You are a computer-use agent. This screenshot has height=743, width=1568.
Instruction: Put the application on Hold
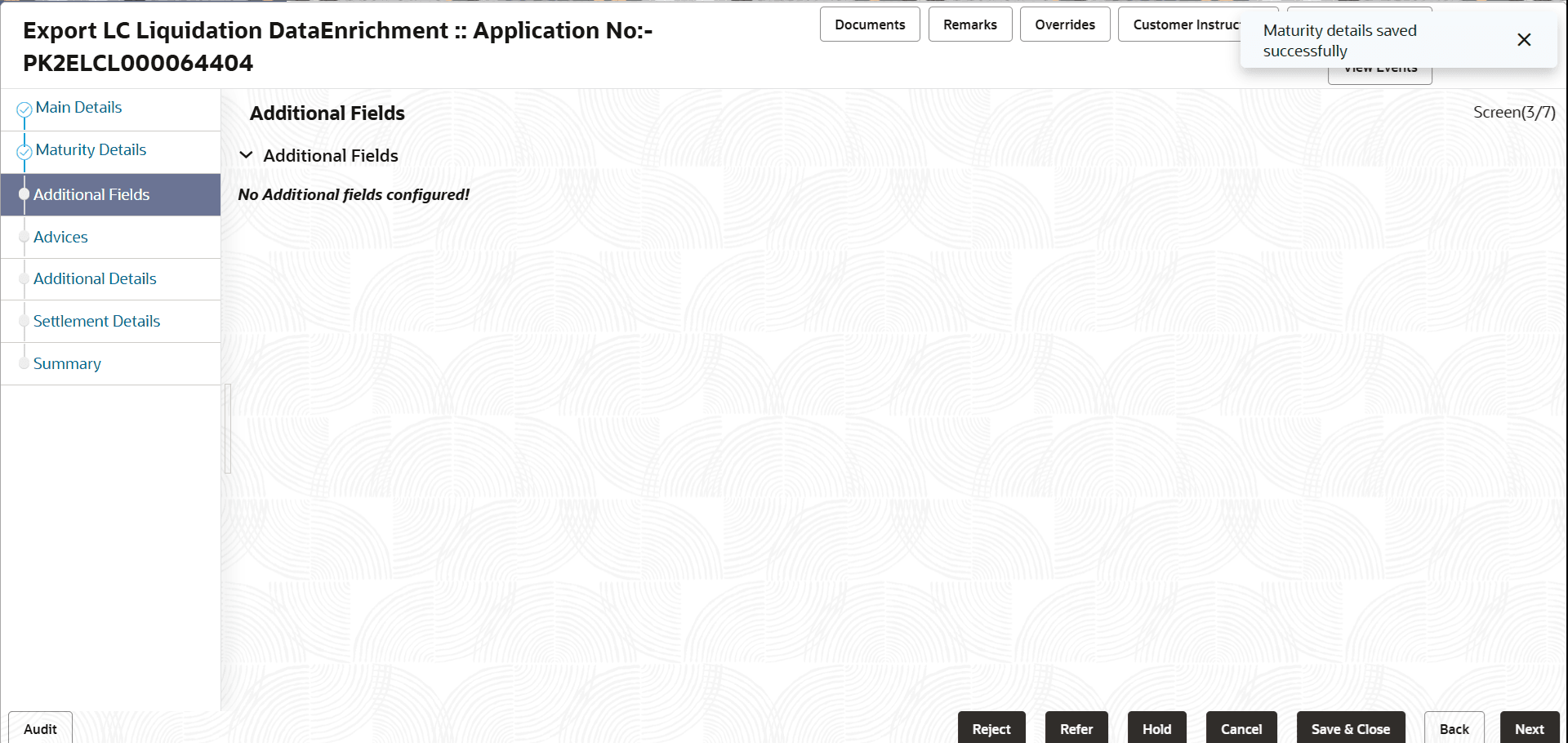(1156, 728)
